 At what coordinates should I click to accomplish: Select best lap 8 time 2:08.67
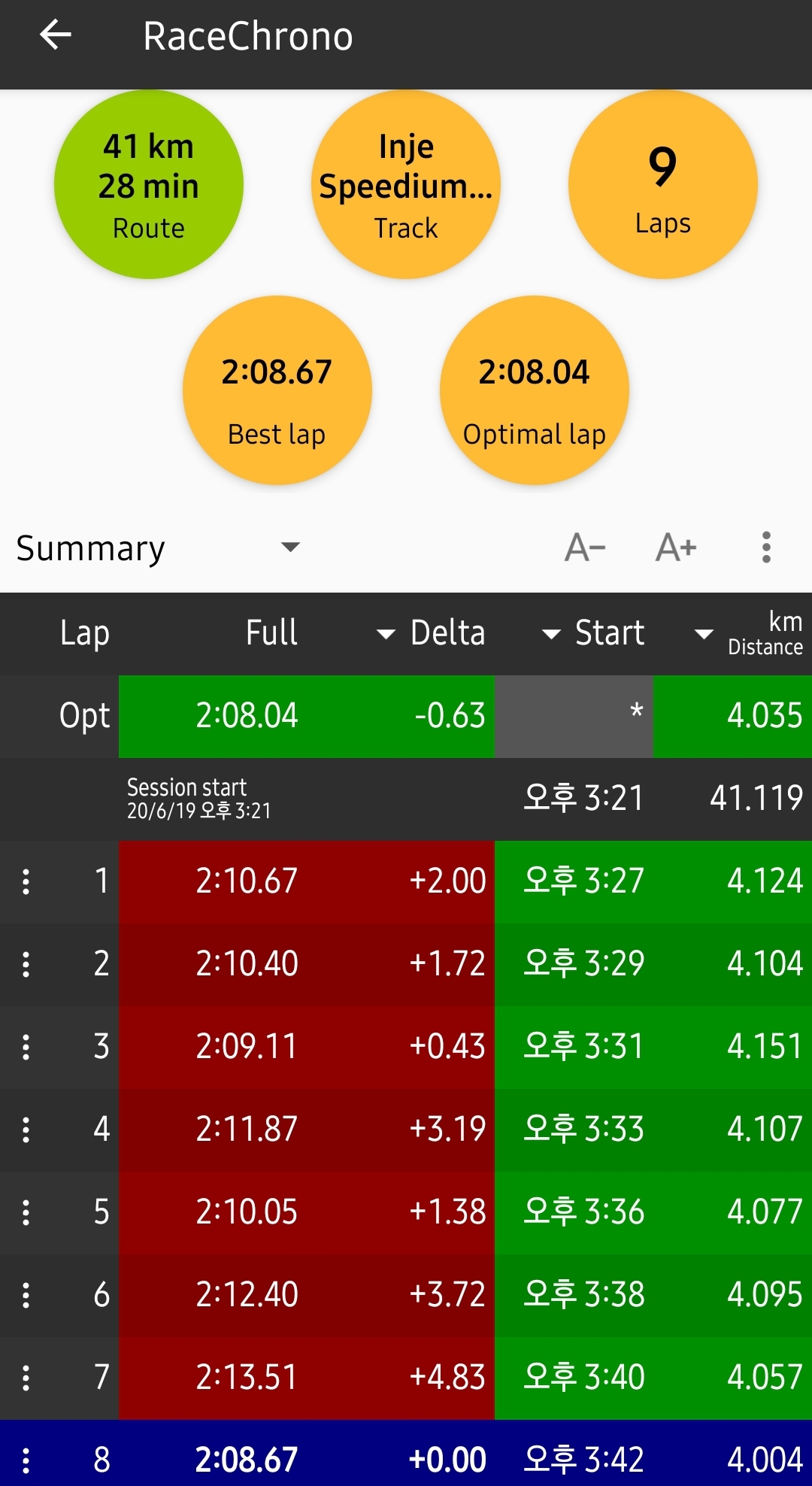[x=247, y=1460]
